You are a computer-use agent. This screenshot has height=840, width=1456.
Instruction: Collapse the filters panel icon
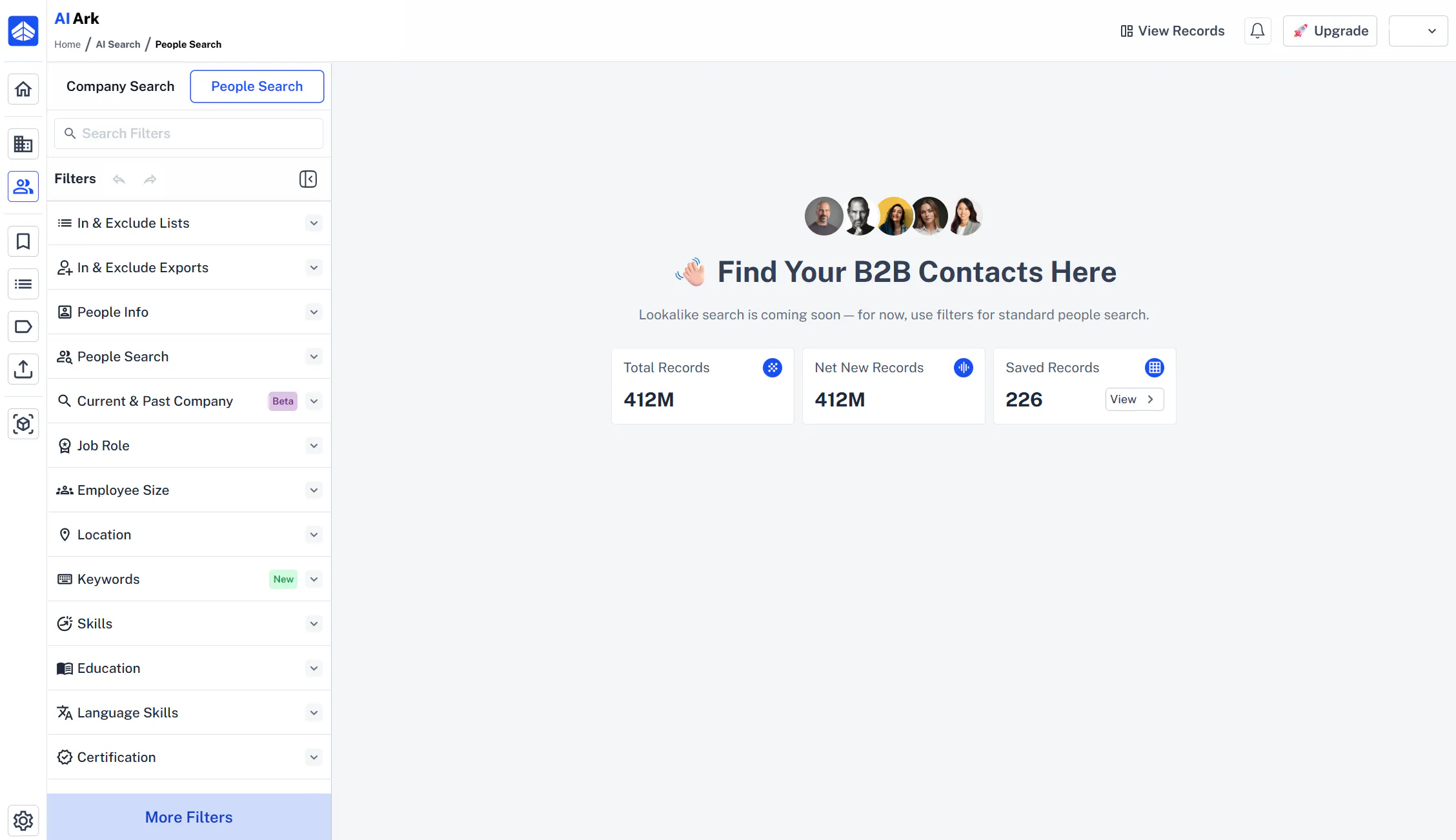point(308,179)
